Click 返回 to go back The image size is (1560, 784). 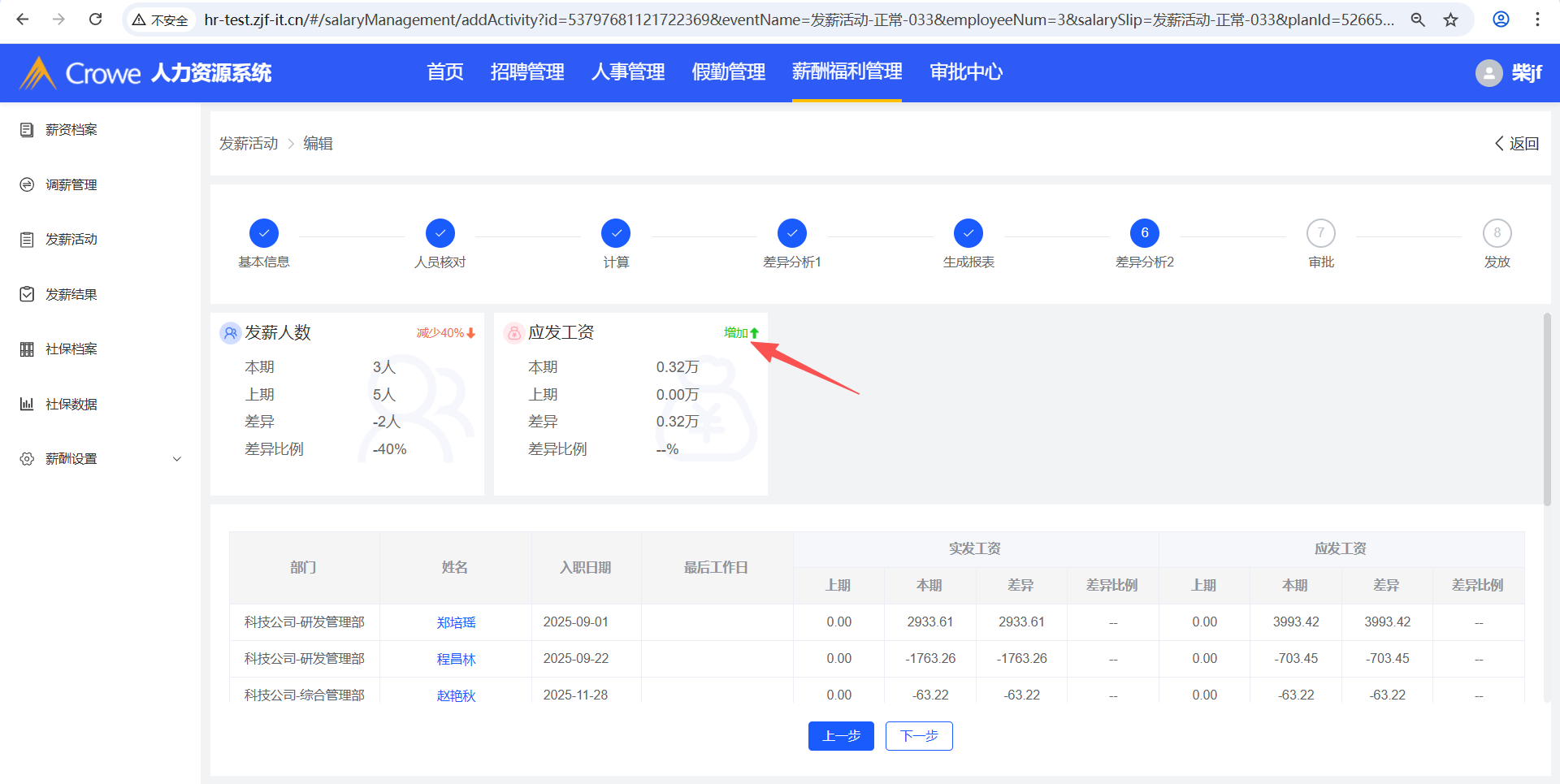1517,144
